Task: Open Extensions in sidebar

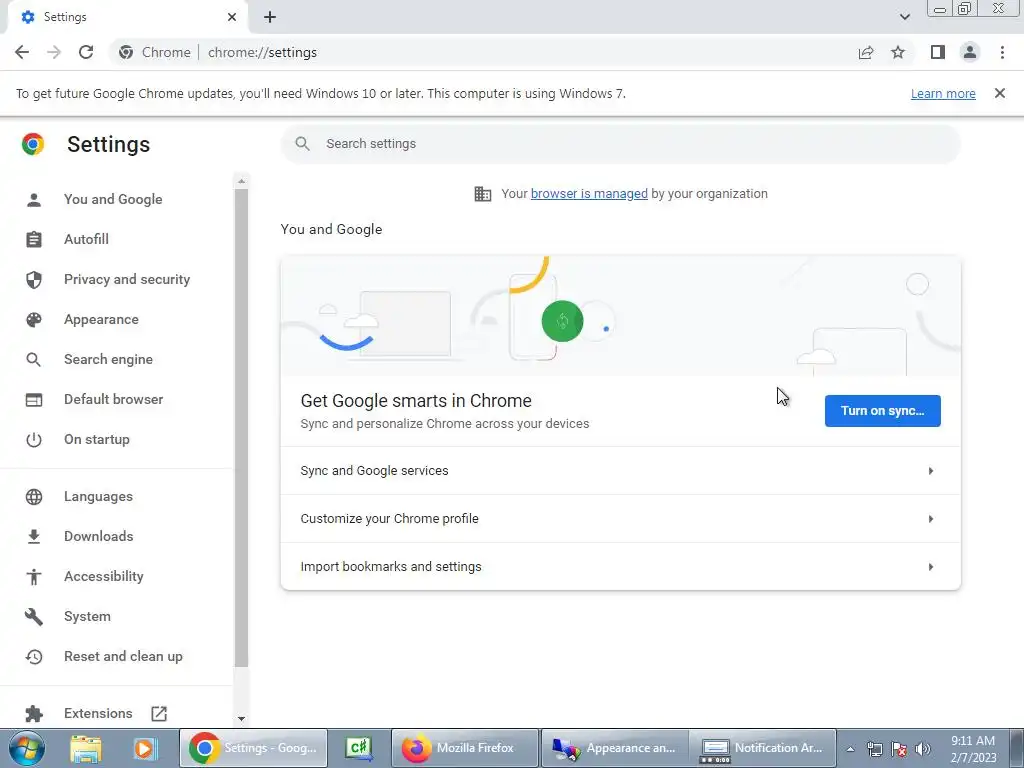Action: tap(98, 713)
